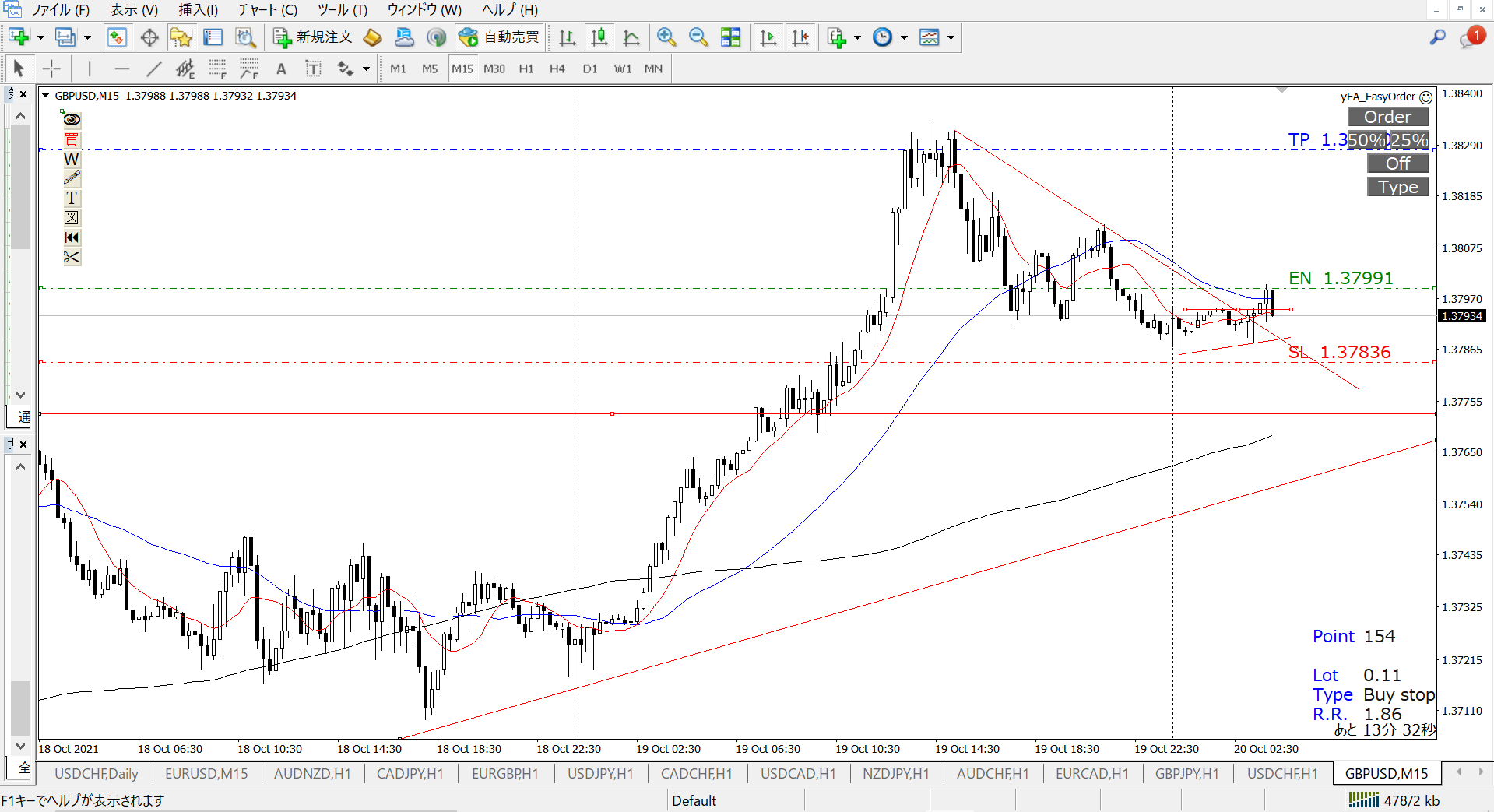The image size is (1494, 812).
Task: Select the Fibonacci retracement tool
Action: [x=217, y=69]
